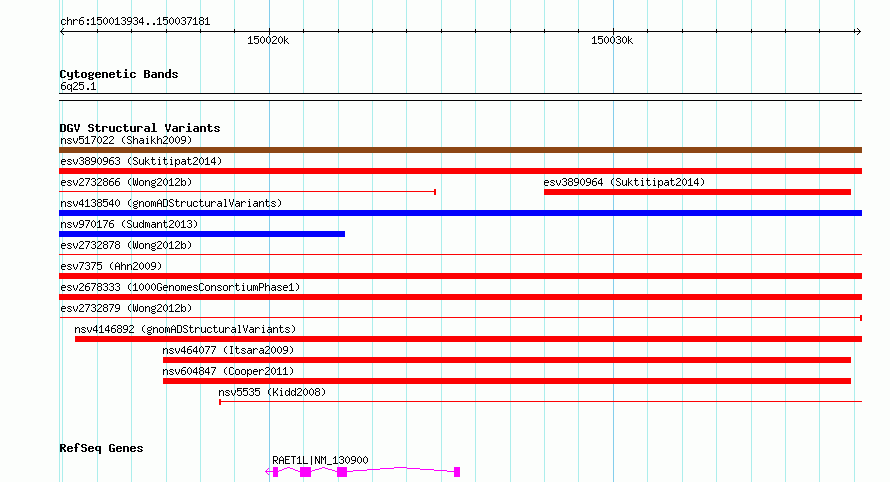Screen dimensions: 890x482
Task: Click the rightmost exon of RAET1L gene
Action: pos(457,472)
